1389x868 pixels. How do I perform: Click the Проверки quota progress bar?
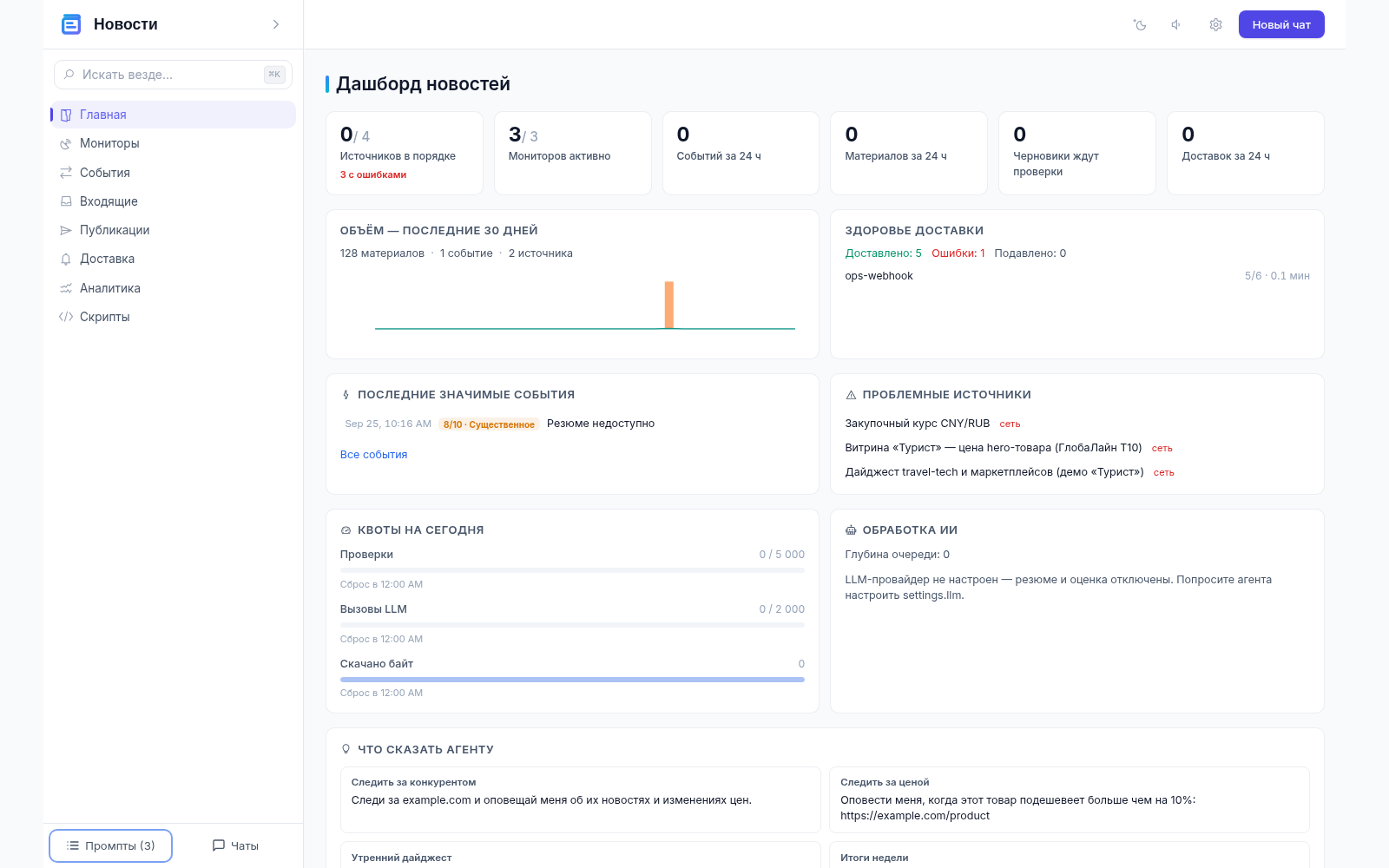point(572,570)
